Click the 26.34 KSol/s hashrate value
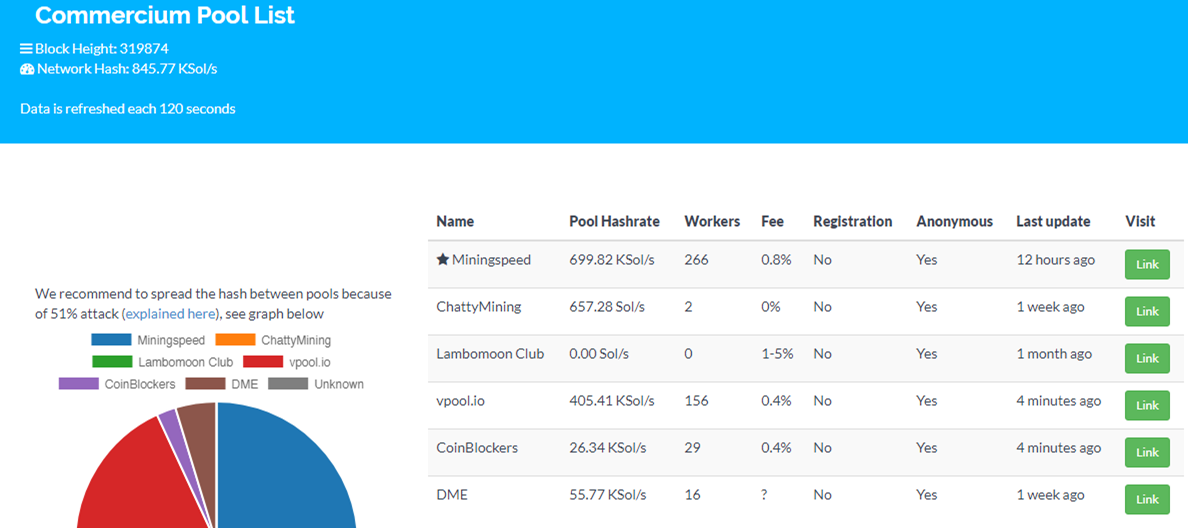The width and height of the screenshot is (1189, 528). coord(608,448)
